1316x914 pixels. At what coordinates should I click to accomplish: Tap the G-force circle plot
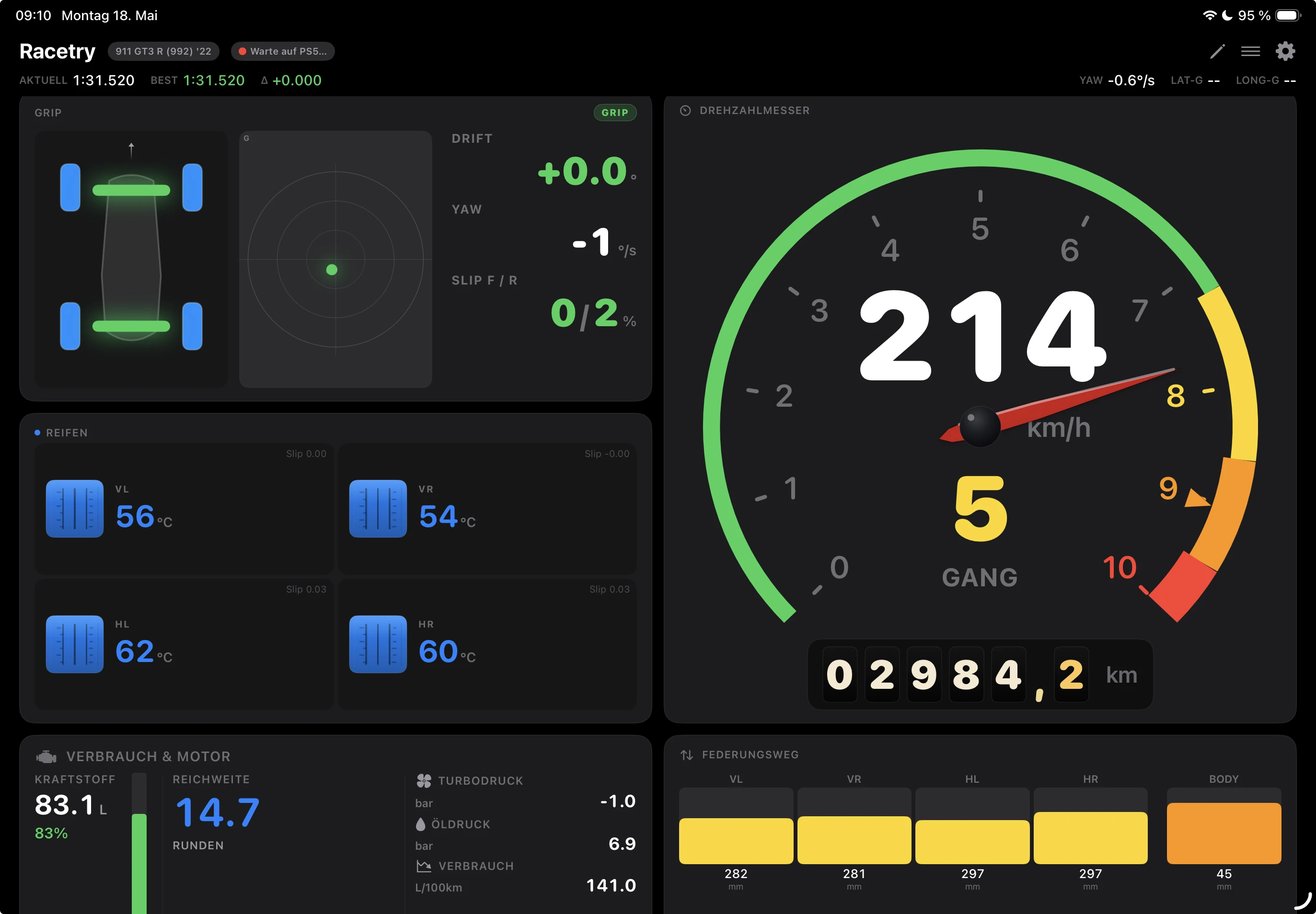(x=335, y=260)
